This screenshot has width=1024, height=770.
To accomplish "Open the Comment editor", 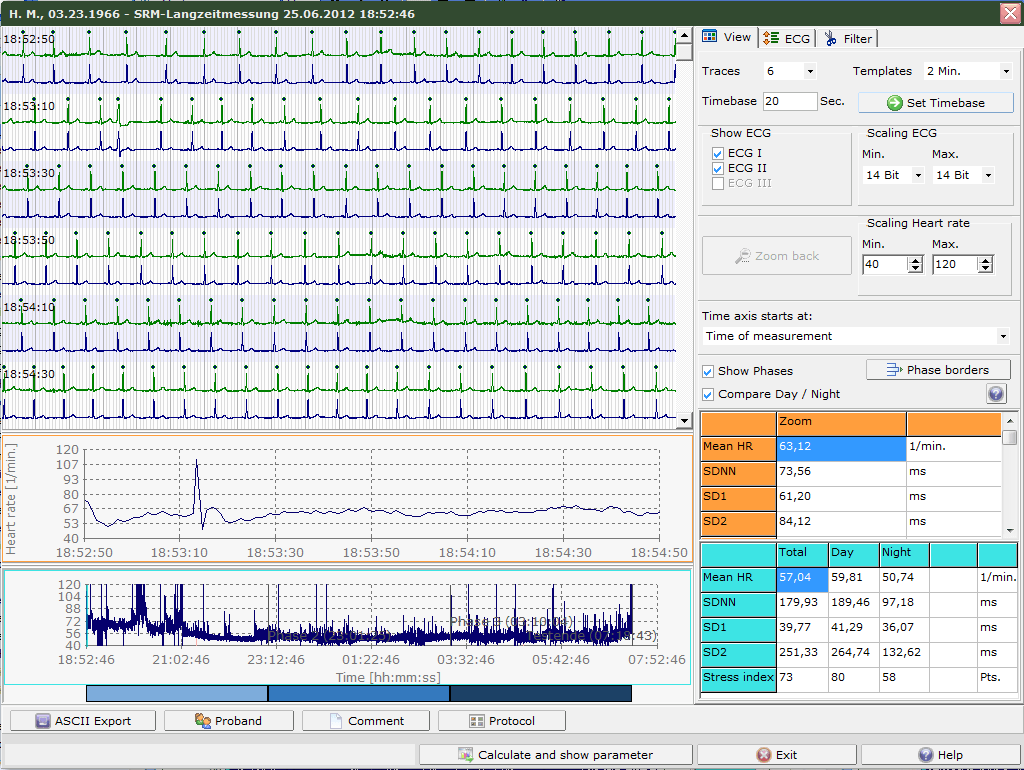I will pos(366,721).
